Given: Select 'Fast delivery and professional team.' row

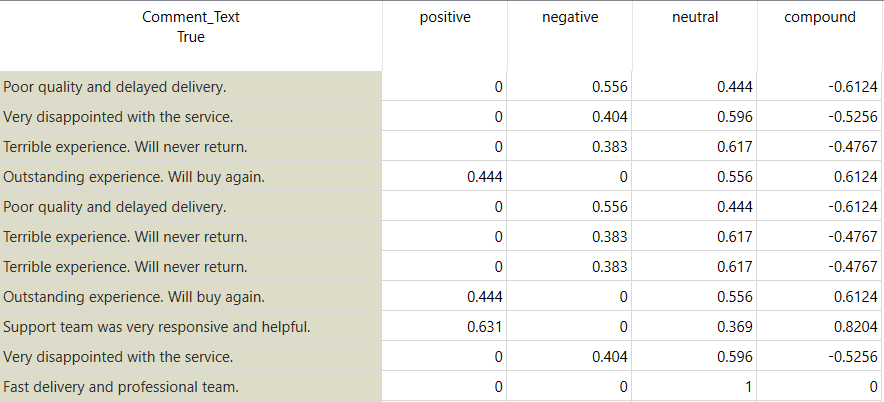Looking at the screenshot, I should coord(121,387).
